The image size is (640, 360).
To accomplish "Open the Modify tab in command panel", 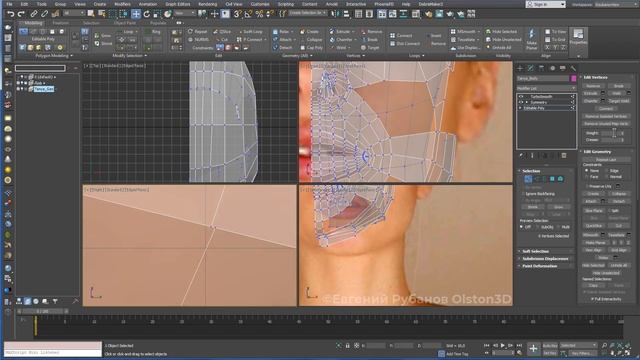I will (x=531, y=68).
